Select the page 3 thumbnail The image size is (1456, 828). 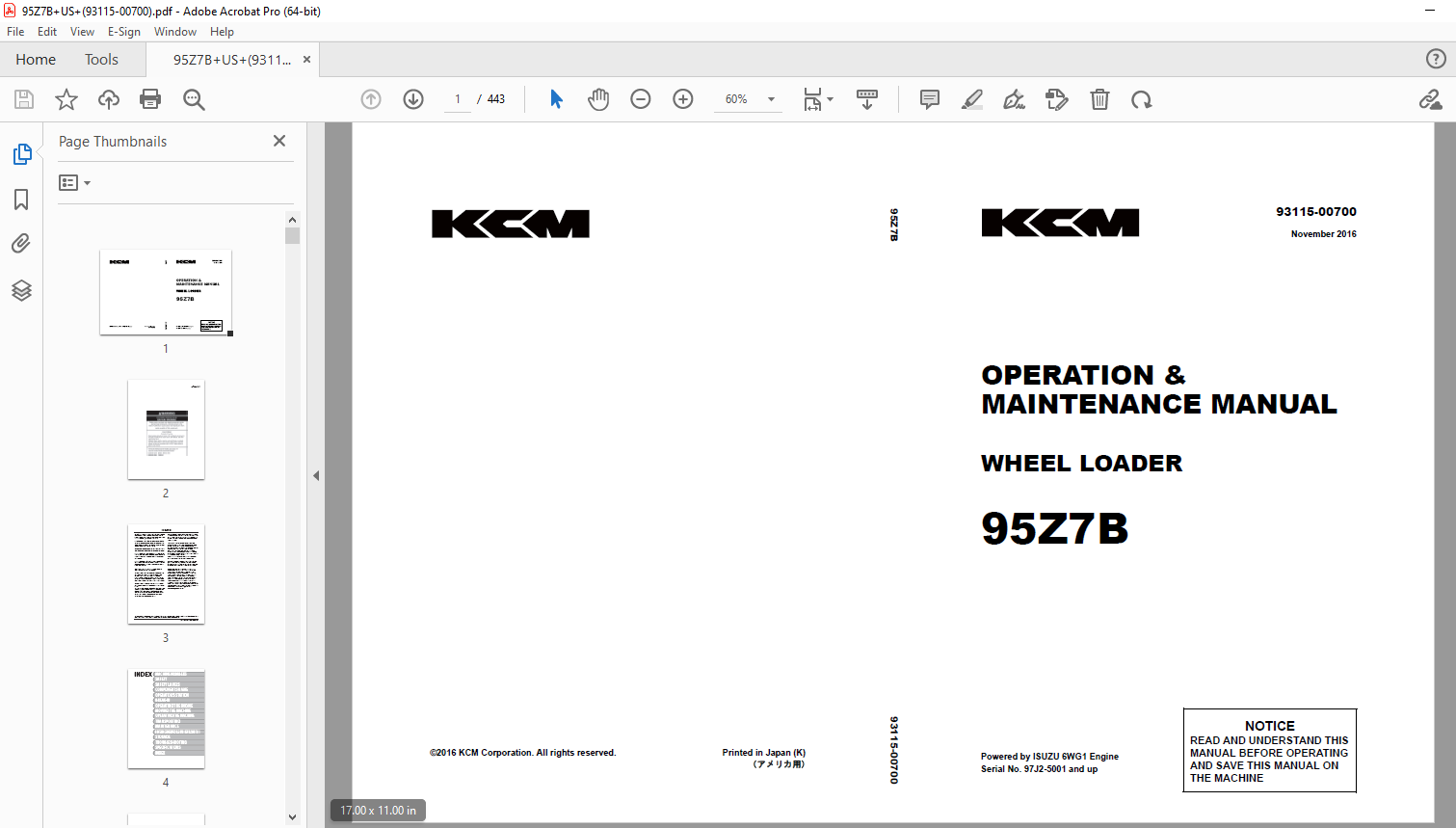click(x=166, y=574)
